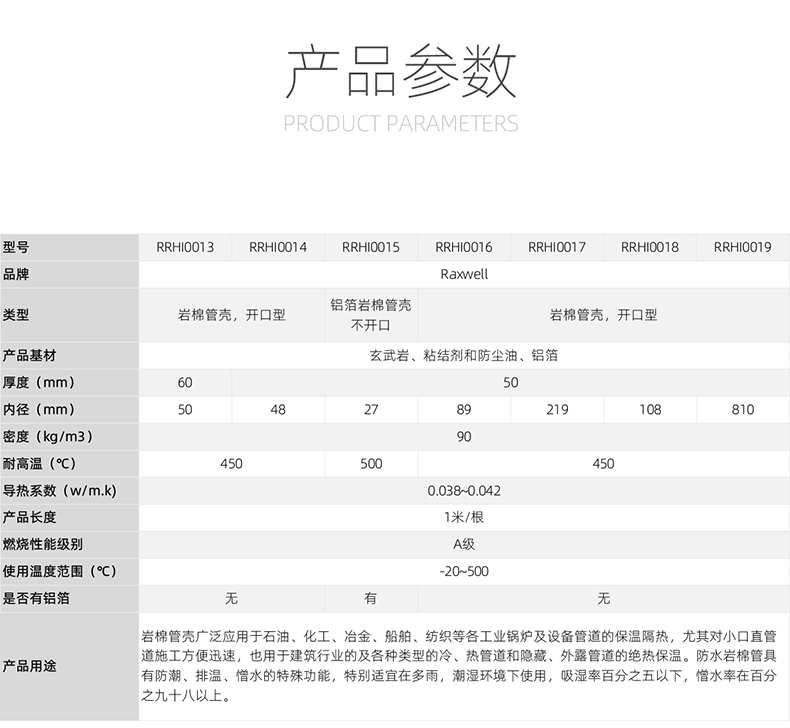Select the A级 combustion rating value
This screenshot has height=728, width=790.
coord(464,545)
